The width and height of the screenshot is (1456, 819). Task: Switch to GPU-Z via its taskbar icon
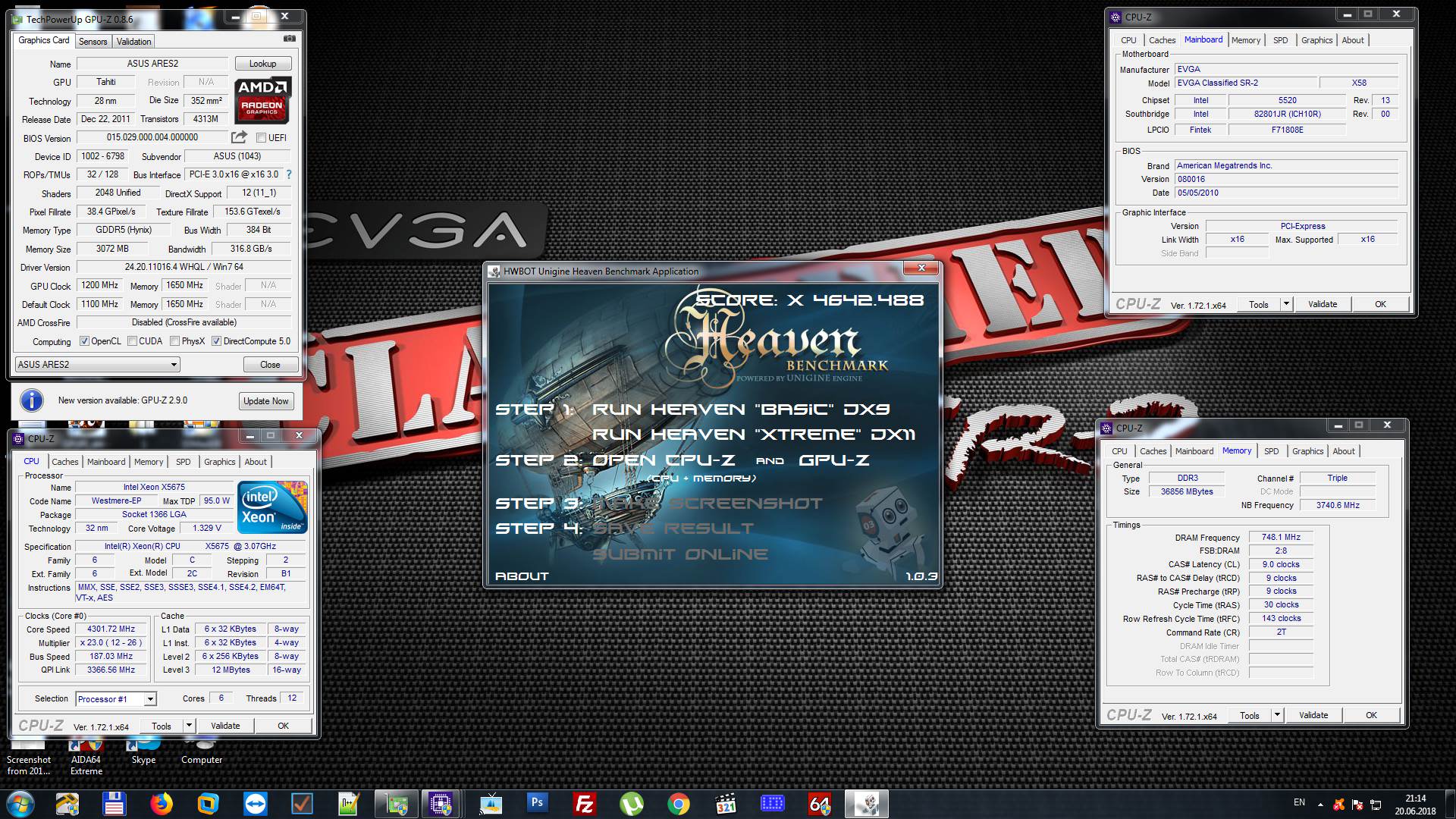396,804
